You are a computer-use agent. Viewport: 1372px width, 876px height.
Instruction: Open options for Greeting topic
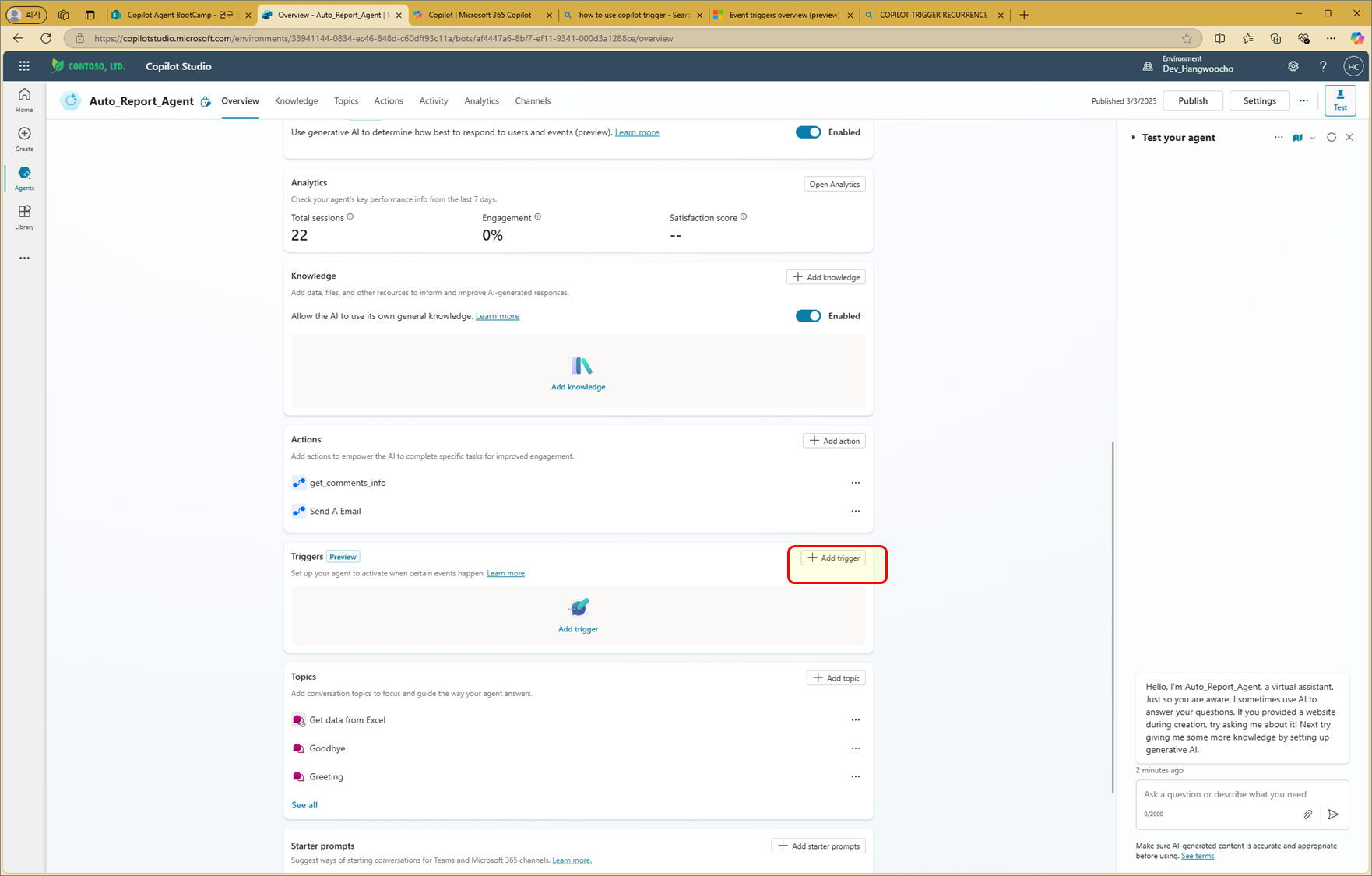click(855, 776)
